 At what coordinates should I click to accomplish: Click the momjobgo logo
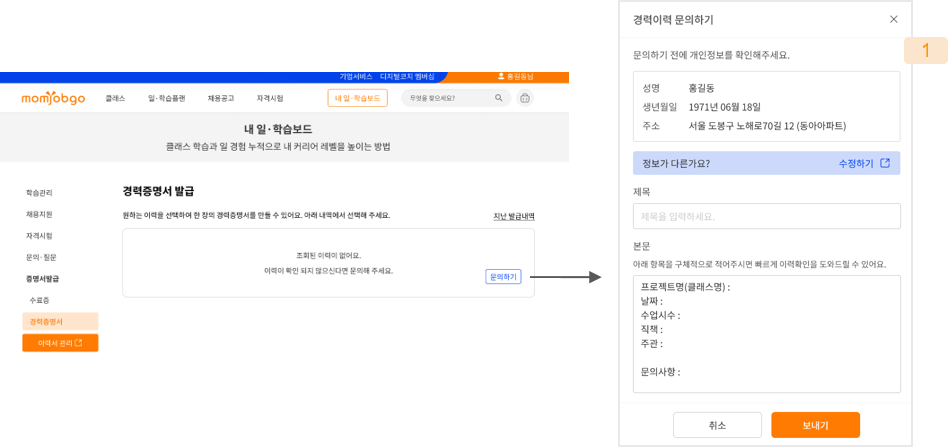click(x=53, y=98)
